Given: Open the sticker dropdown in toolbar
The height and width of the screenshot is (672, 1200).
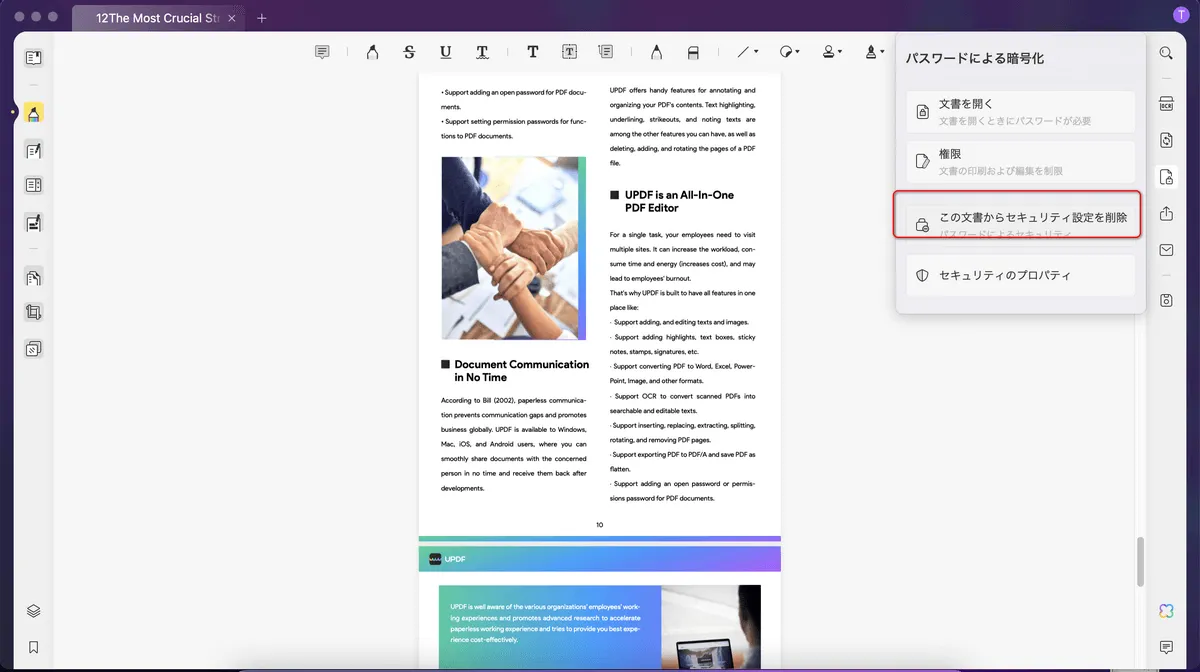Looking at the screenshot, I should click(x=790, y=52).
